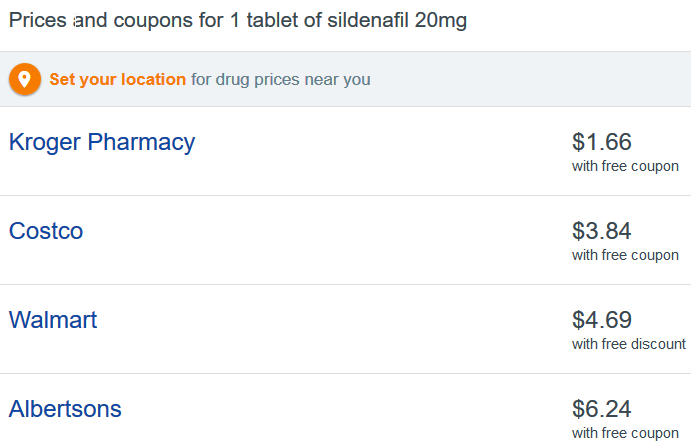
Task: Open the 'Set your location' link
Action: (118, 79)
